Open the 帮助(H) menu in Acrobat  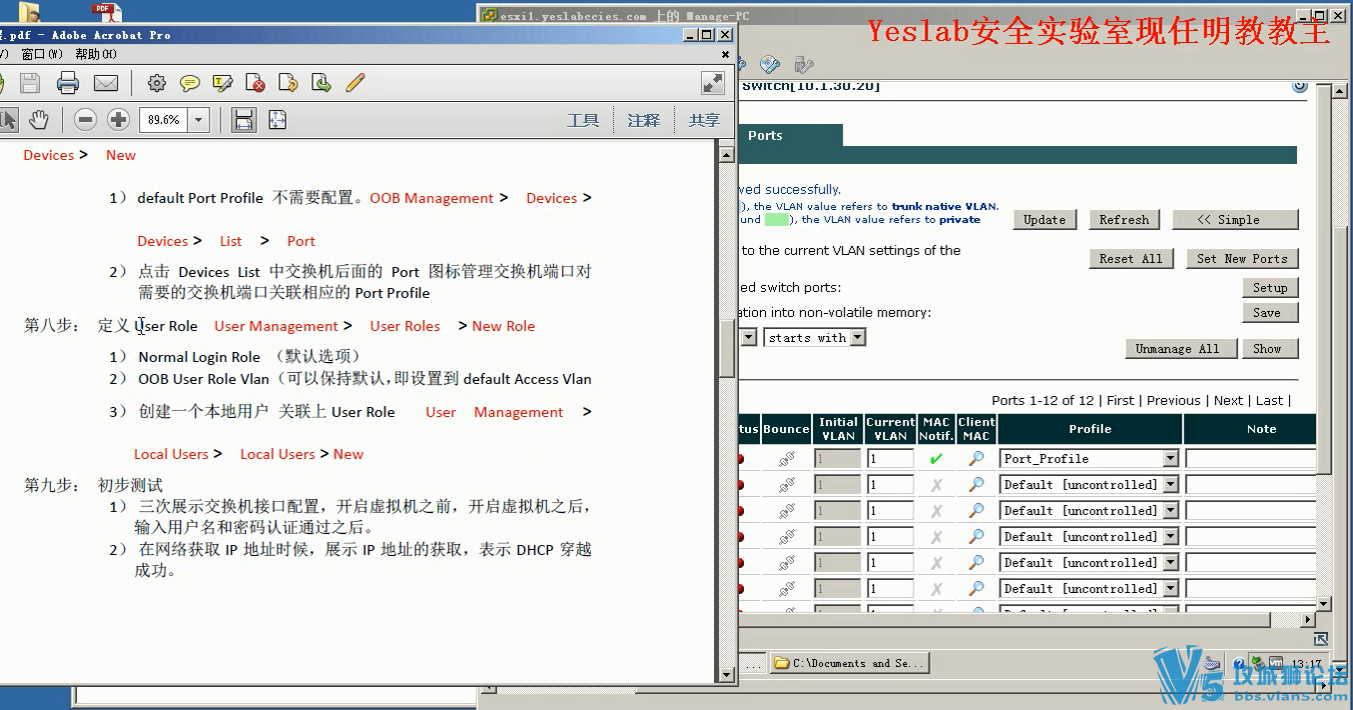(96, 54)
